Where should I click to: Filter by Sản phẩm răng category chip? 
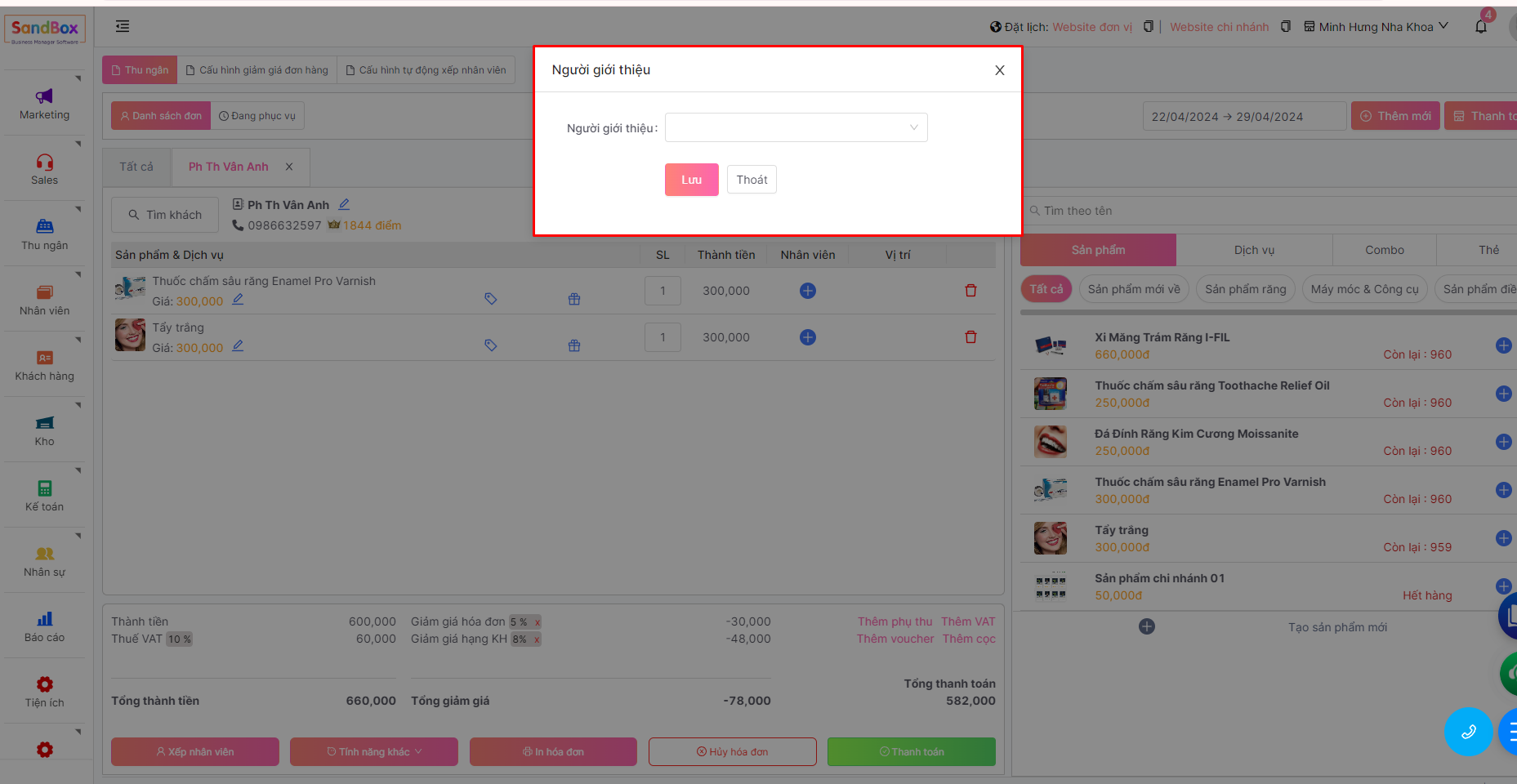click(x=1245, y=289)
